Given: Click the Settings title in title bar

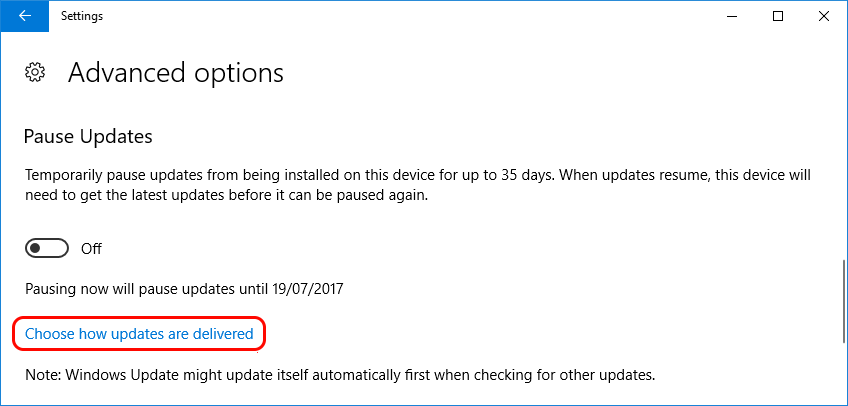Looking at the screenshot, I should pyautogui.click(x=82, y=16).
